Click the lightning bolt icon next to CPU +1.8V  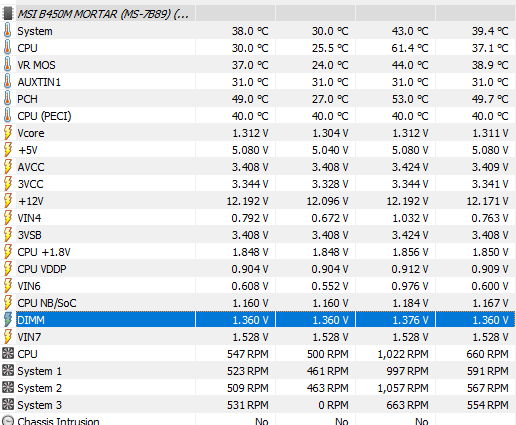click(8, 252)
